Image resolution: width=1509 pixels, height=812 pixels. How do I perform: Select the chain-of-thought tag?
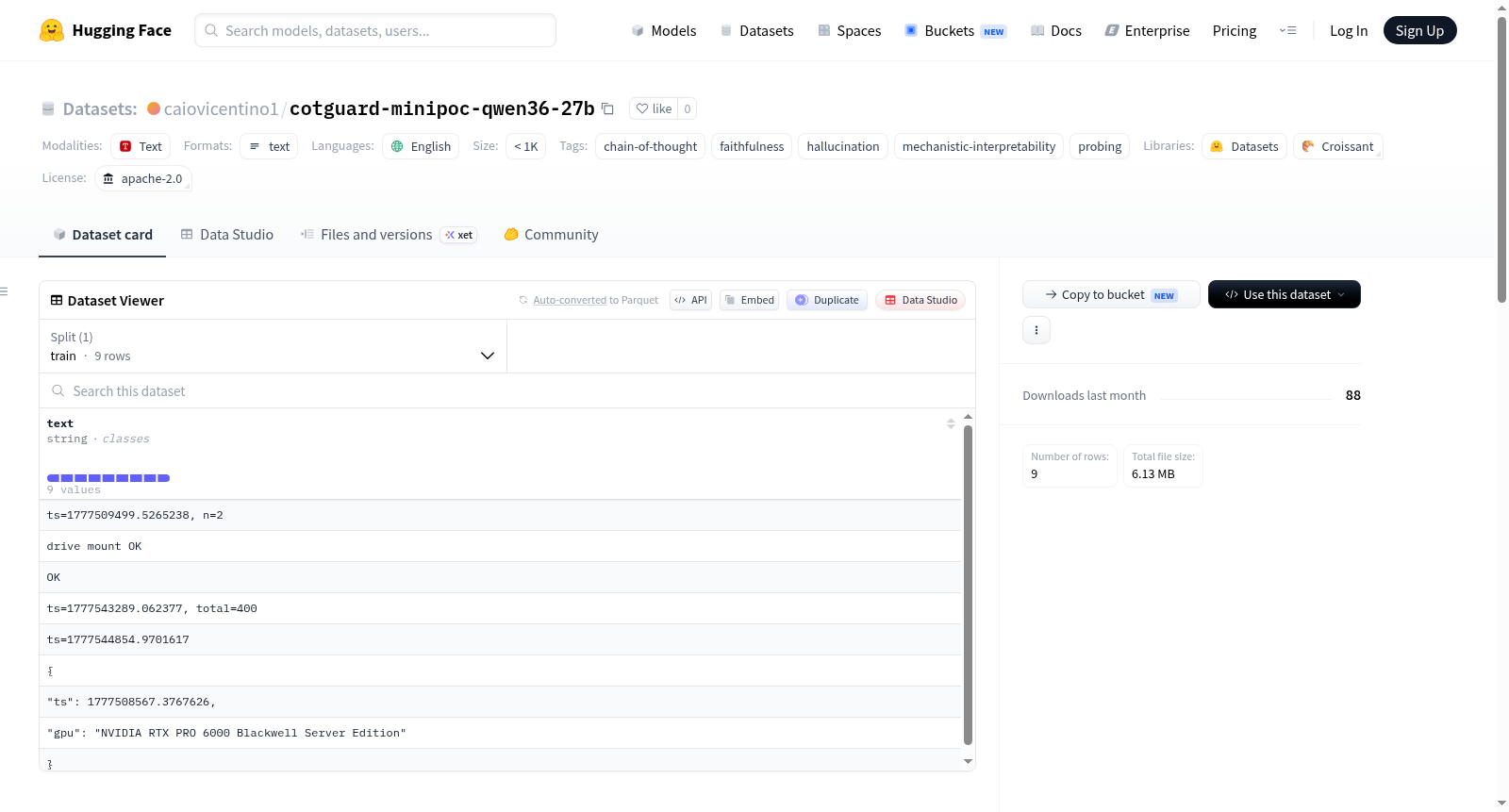tap(651, 146)
